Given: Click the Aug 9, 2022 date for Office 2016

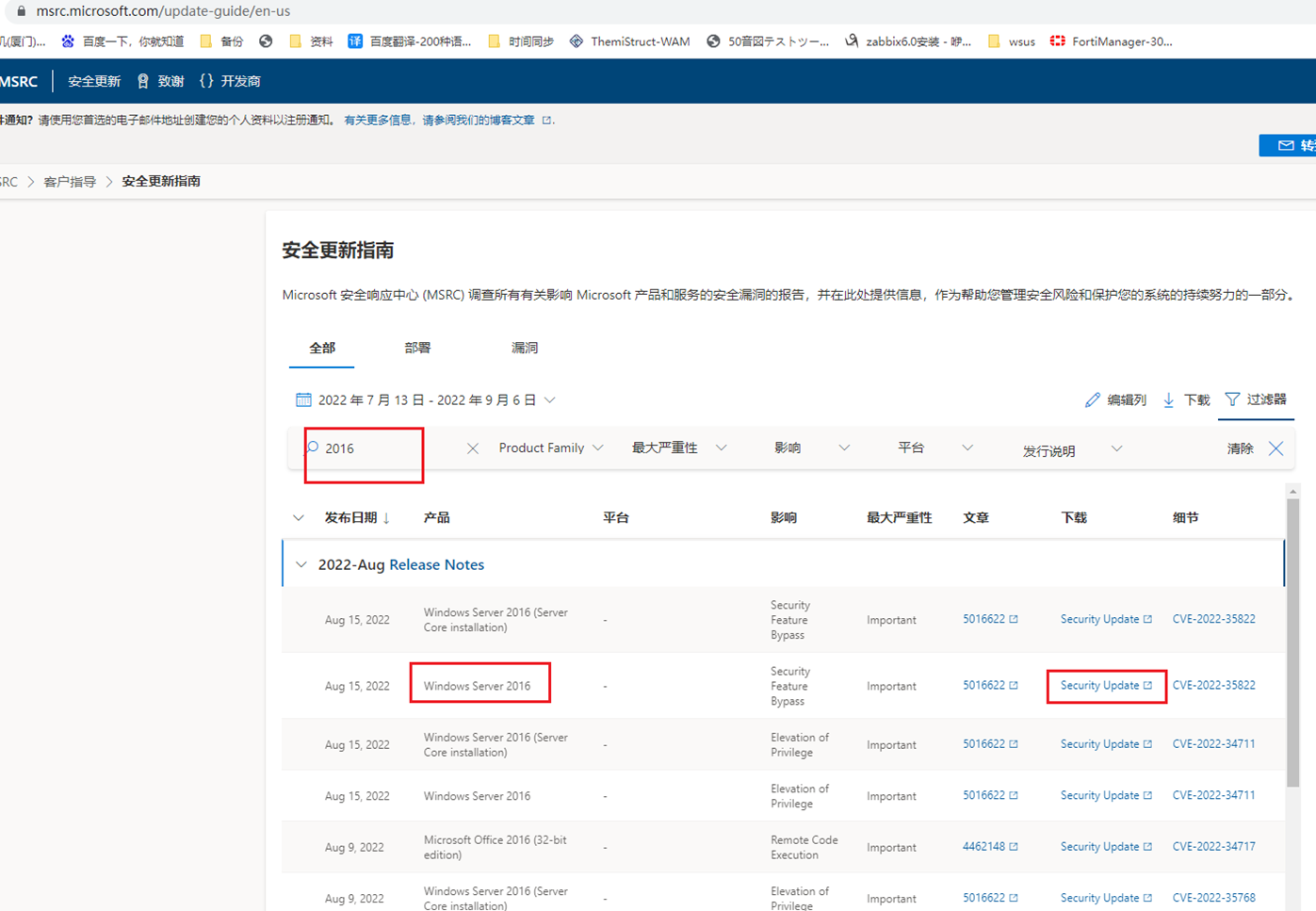Looking at the screenshot, I should point(354,847).
